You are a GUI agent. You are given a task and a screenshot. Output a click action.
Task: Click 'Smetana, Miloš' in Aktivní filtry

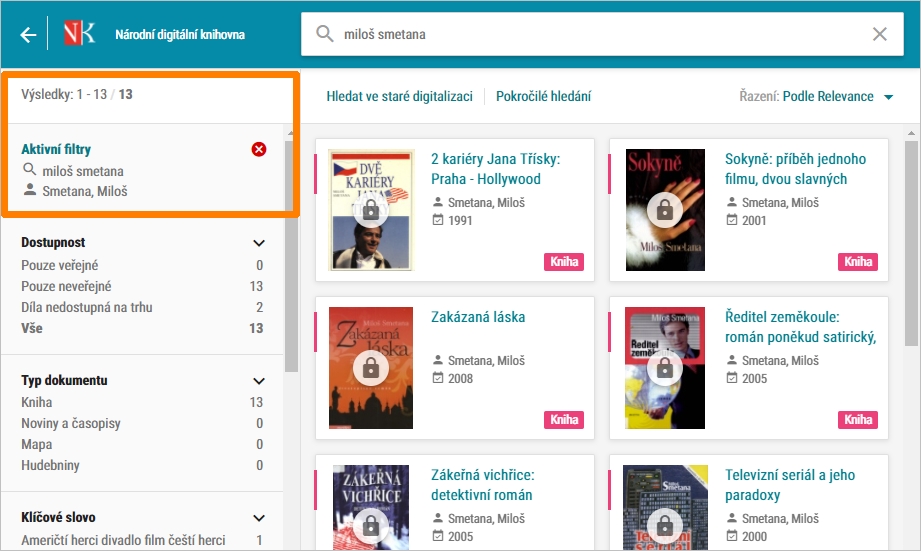click(x=85, y=191)
